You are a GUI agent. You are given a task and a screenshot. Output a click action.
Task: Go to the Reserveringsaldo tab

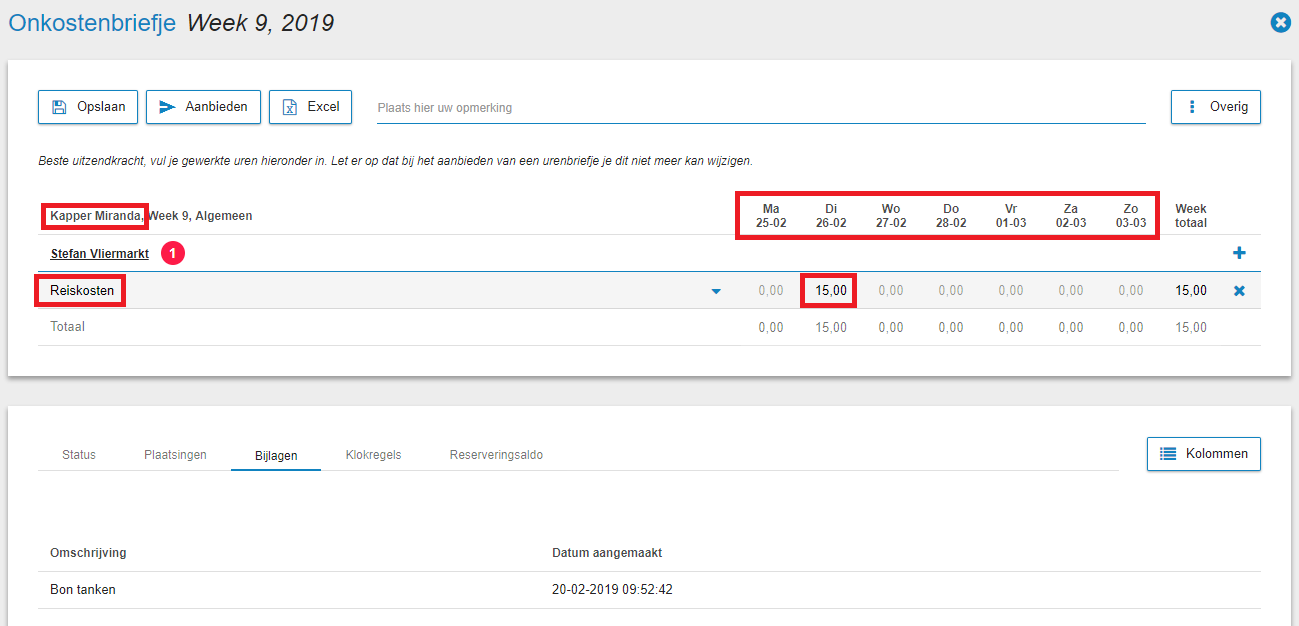tap(496, 455)
